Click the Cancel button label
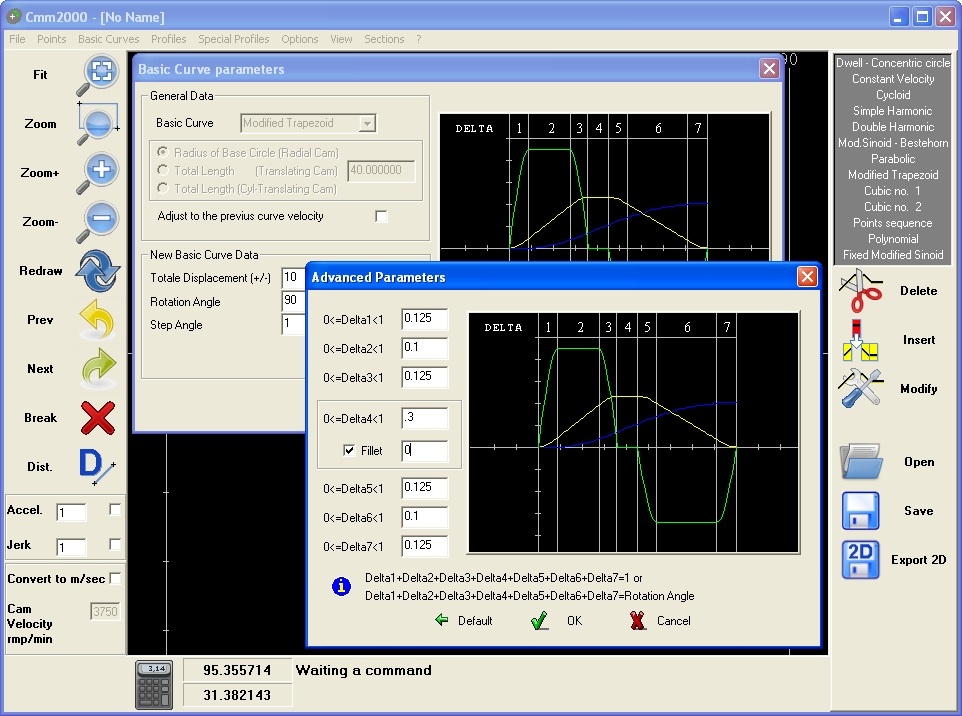This screenshot has height=716, width=962. [674, 621]
